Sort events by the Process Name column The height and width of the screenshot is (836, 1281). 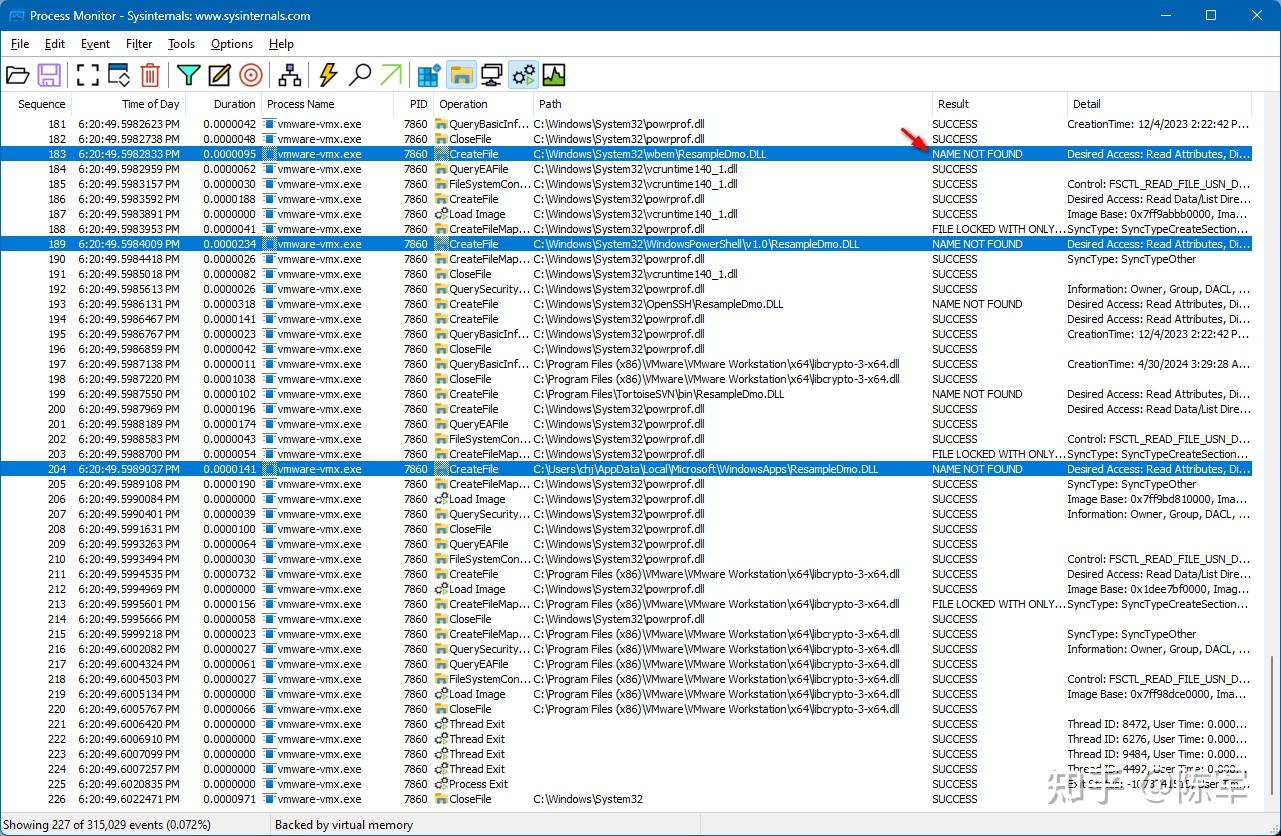(300, 103)
